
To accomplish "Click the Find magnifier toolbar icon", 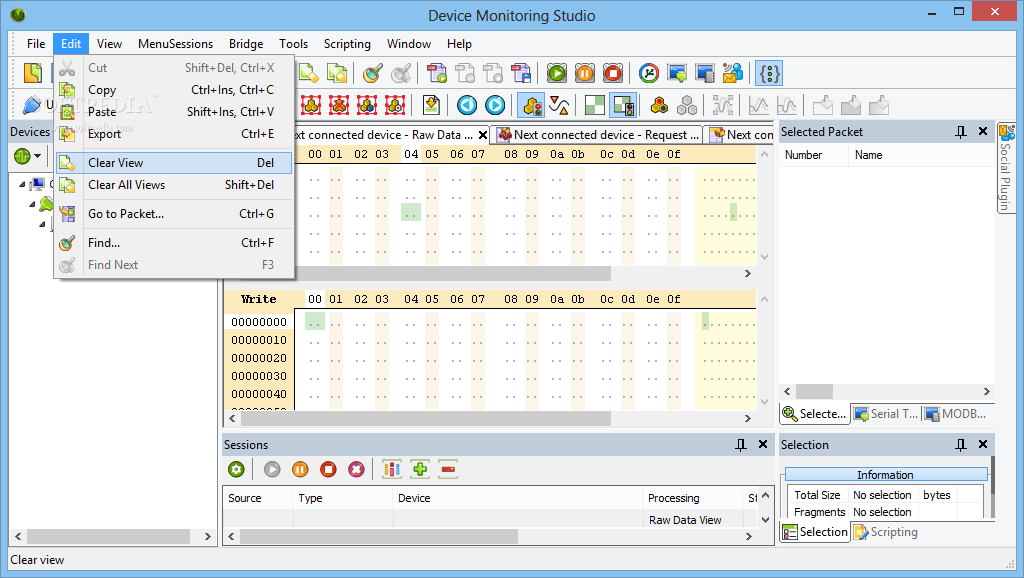I will (373, 73).
